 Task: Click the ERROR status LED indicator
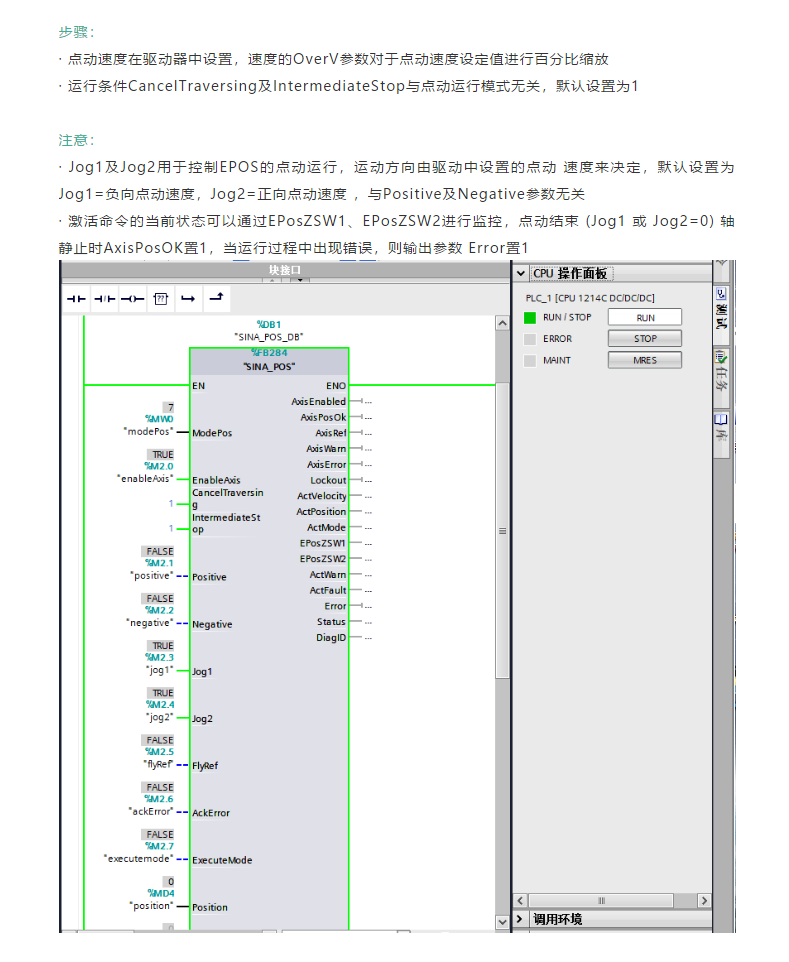click(530, 339)
